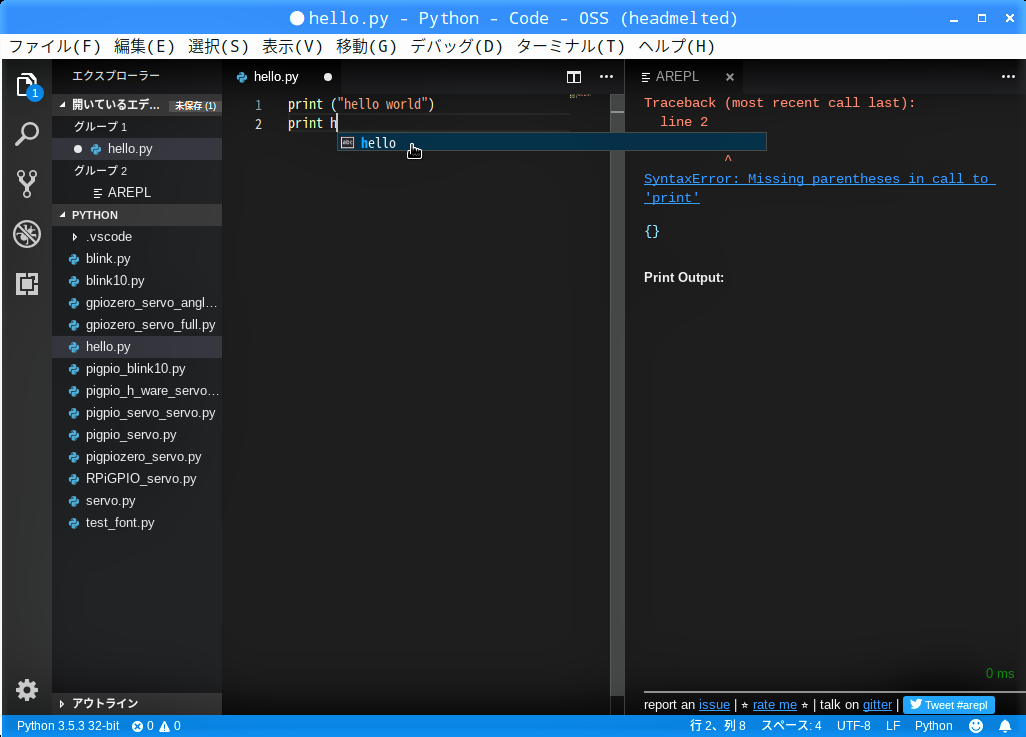Select Python 3.5.3 32-bit interpreter in status bar
The height and width of the screenshot is (737, 1026).
68,726
